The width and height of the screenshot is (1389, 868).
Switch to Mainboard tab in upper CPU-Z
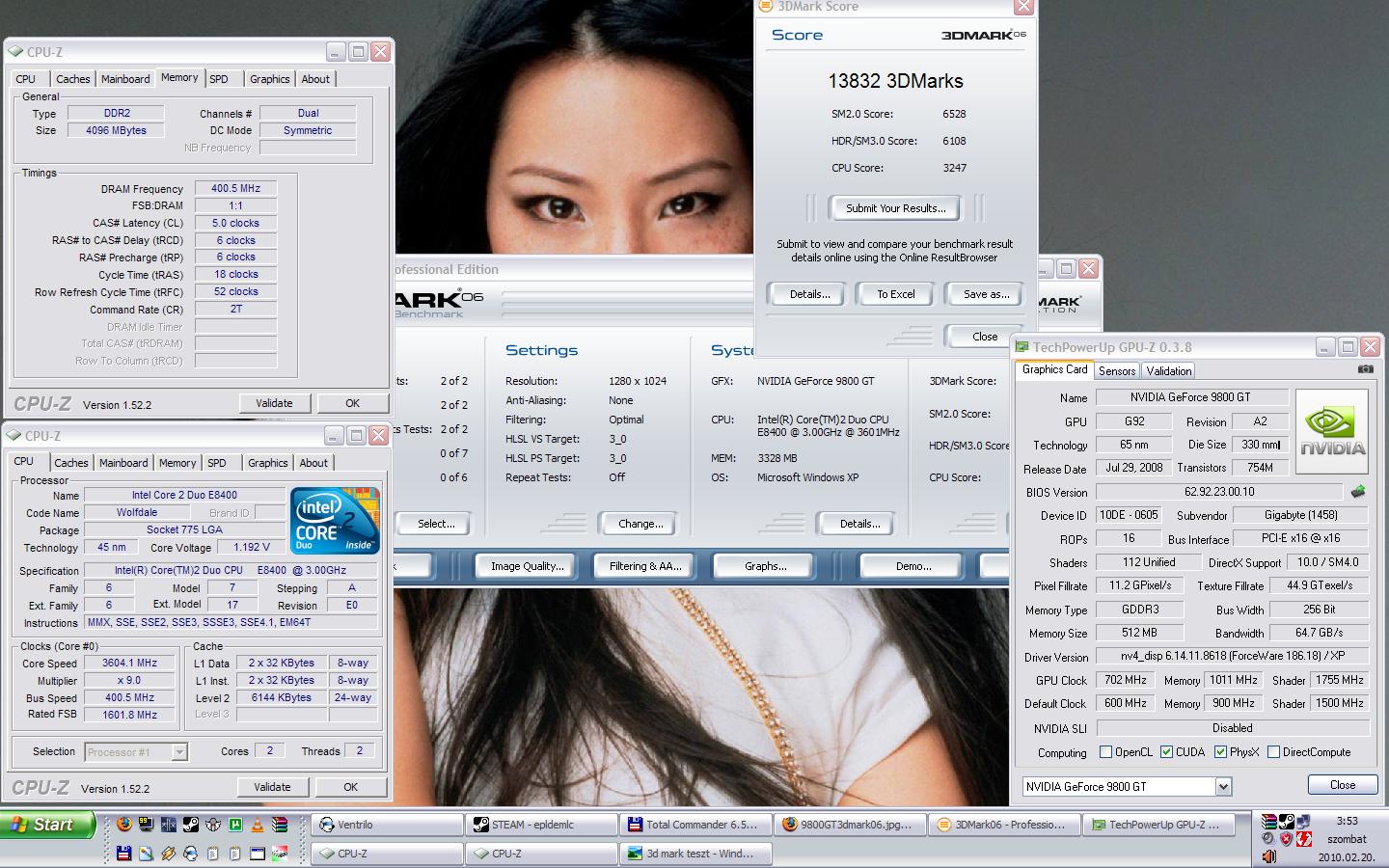click(125, 79)
